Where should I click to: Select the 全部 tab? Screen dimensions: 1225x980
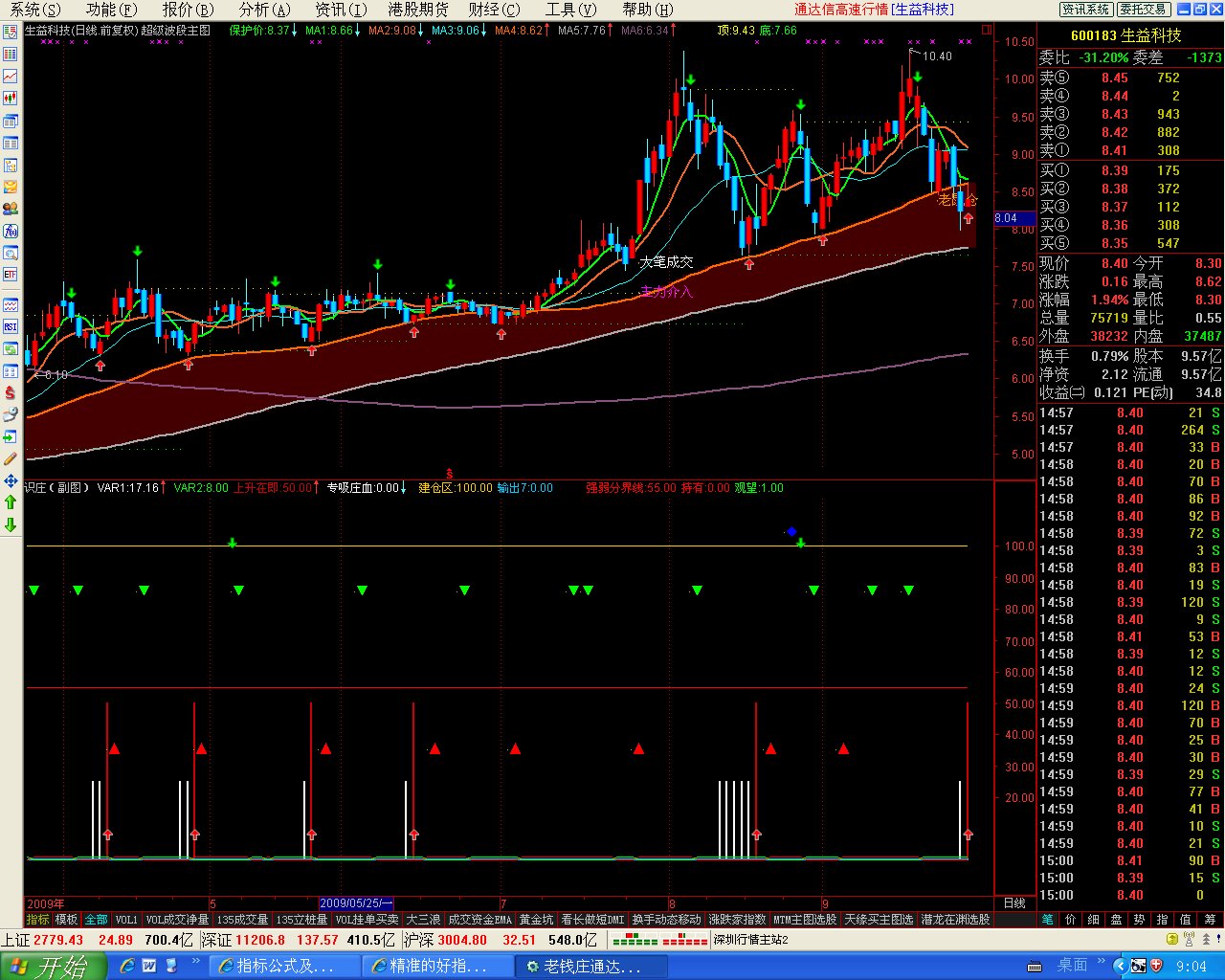point(97,919)
